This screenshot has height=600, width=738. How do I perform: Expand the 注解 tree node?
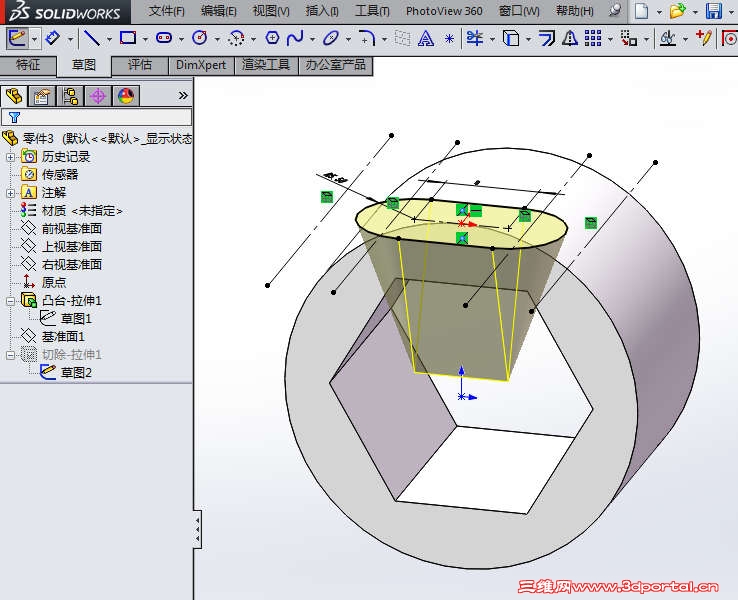10,193
